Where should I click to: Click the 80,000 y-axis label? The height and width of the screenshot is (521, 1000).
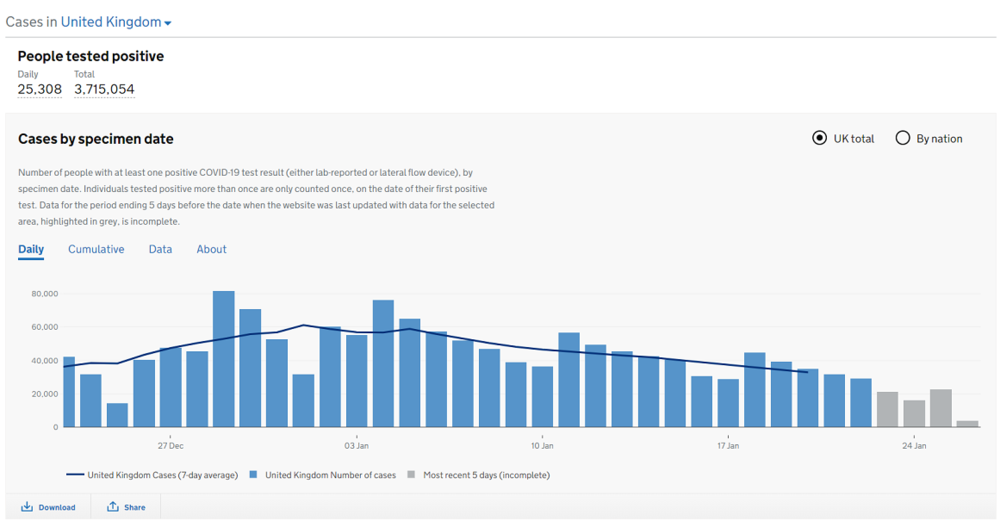point(45,294)
